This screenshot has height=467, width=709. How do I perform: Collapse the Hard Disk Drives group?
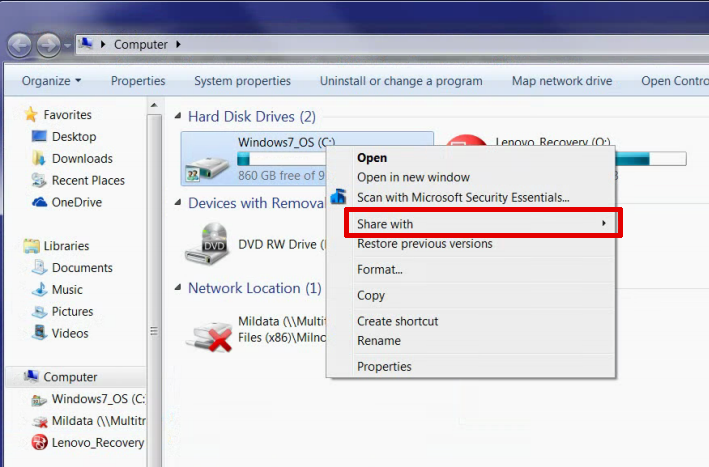(x=179, y=117)
